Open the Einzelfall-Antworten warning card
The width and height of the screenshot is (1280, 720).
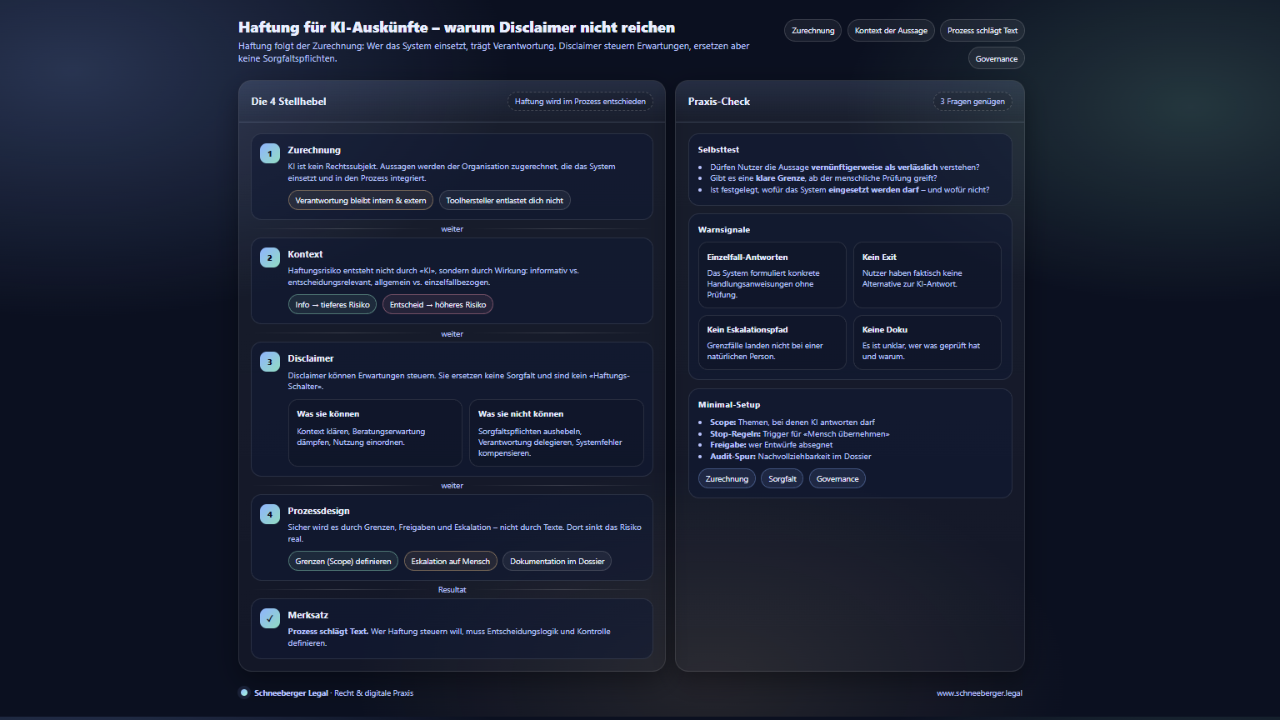[x=772, y=275]
